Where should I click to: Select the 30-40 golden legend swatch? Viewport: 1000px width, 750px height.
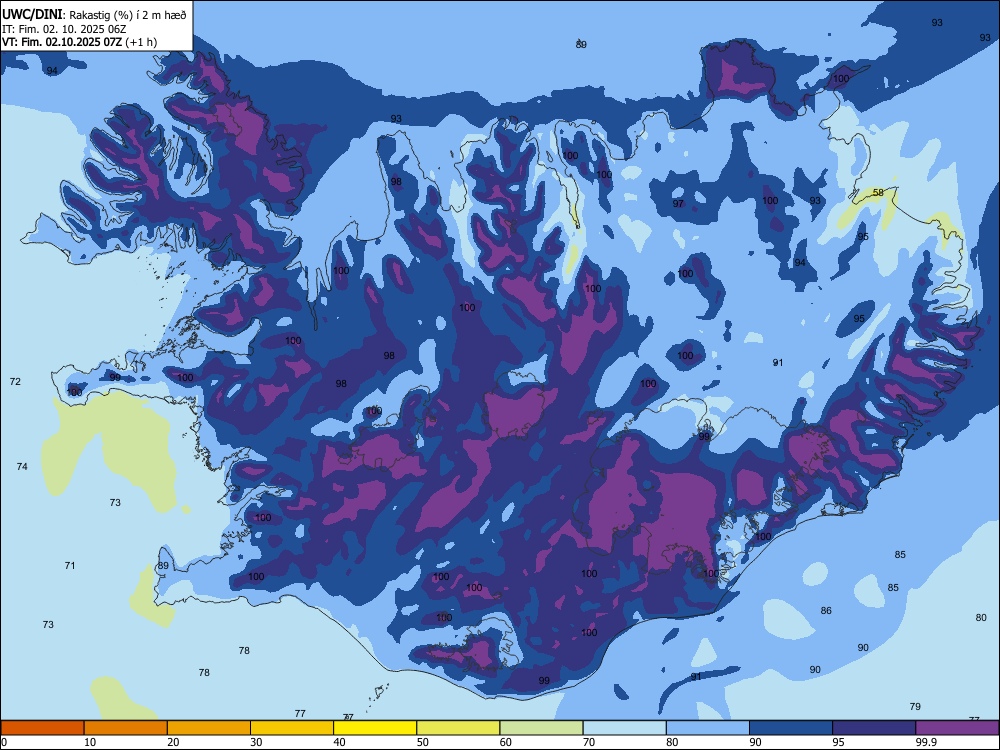(292, 728)
